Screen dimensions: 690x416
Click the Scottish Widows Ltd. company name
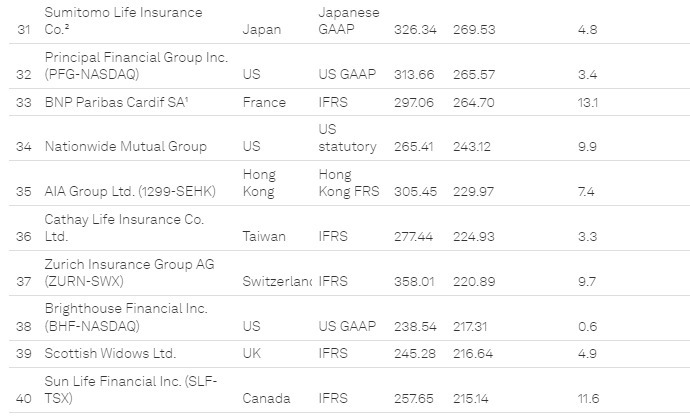110,353
